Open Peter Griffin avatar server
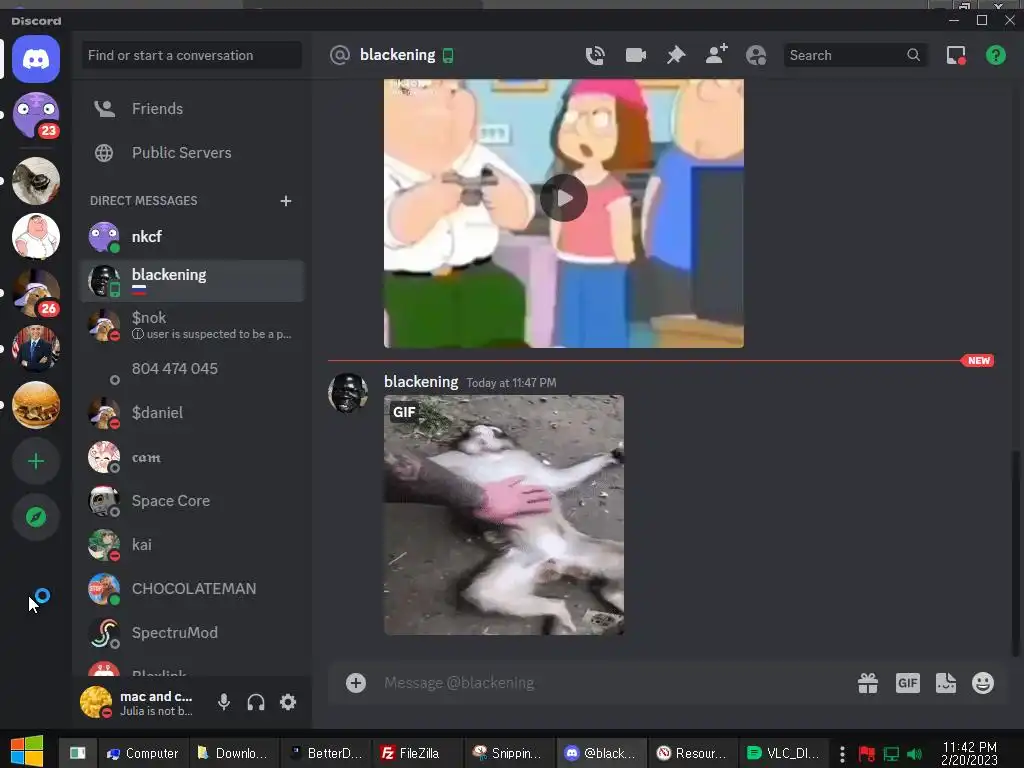1024x768 pixels. tap(36, 236)
